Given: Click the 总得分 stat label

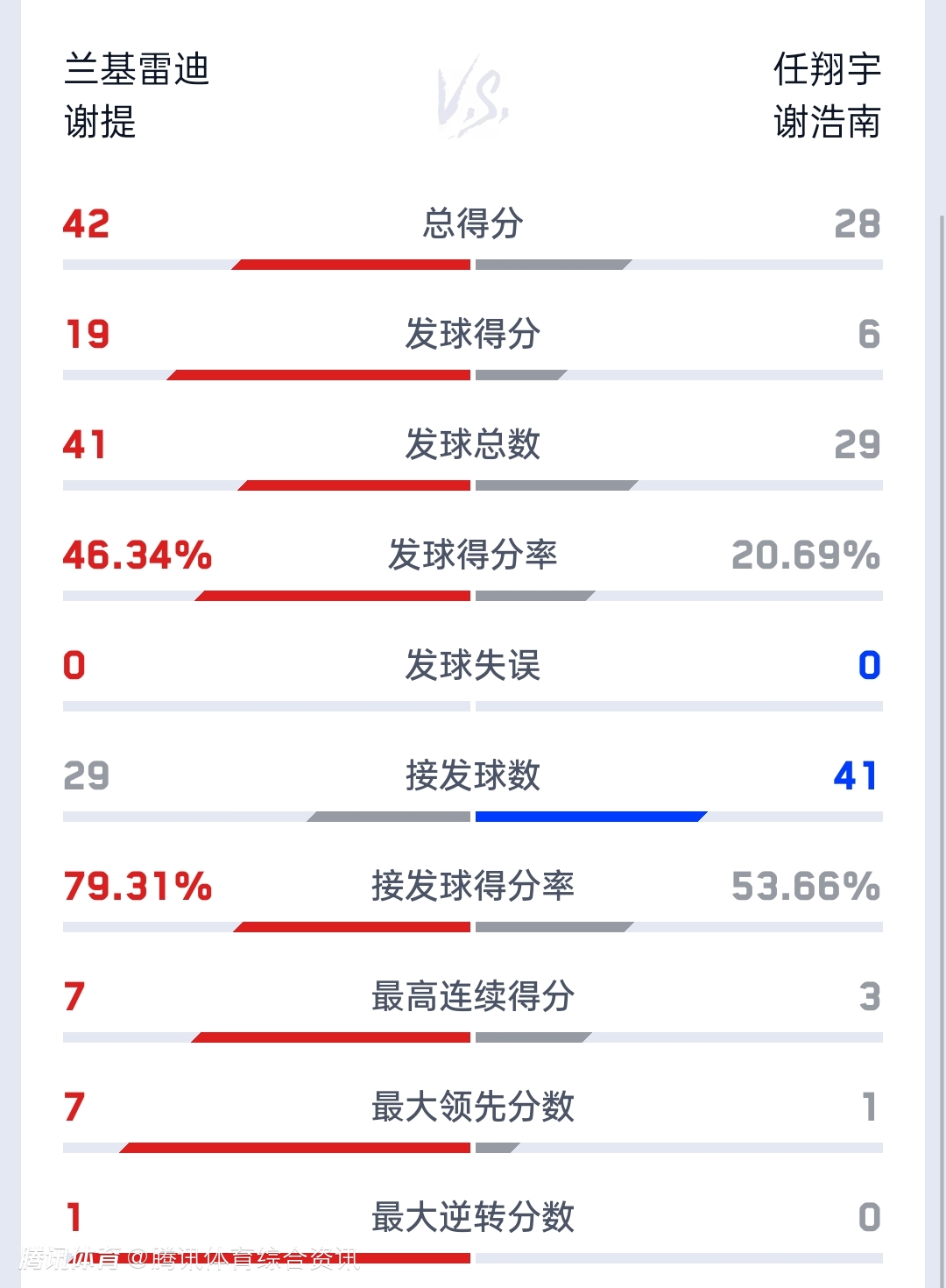Looking at the screenshot, I should pyautogui.click(x=473, y=223).
